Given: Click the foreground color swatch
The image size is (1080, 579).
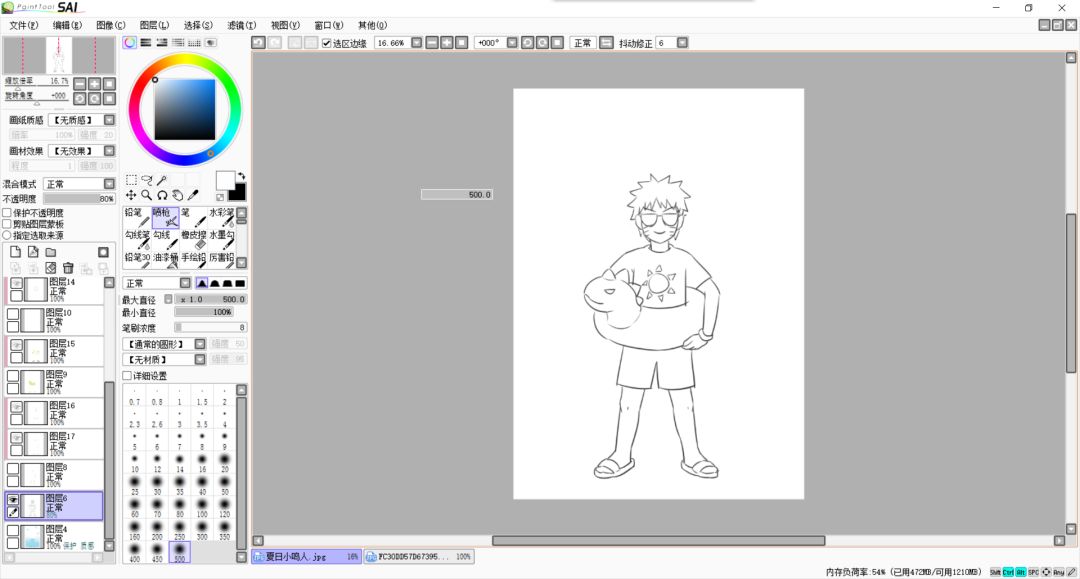Looking at the screenshot, I should pyautogui.click(x=225, y=180).
